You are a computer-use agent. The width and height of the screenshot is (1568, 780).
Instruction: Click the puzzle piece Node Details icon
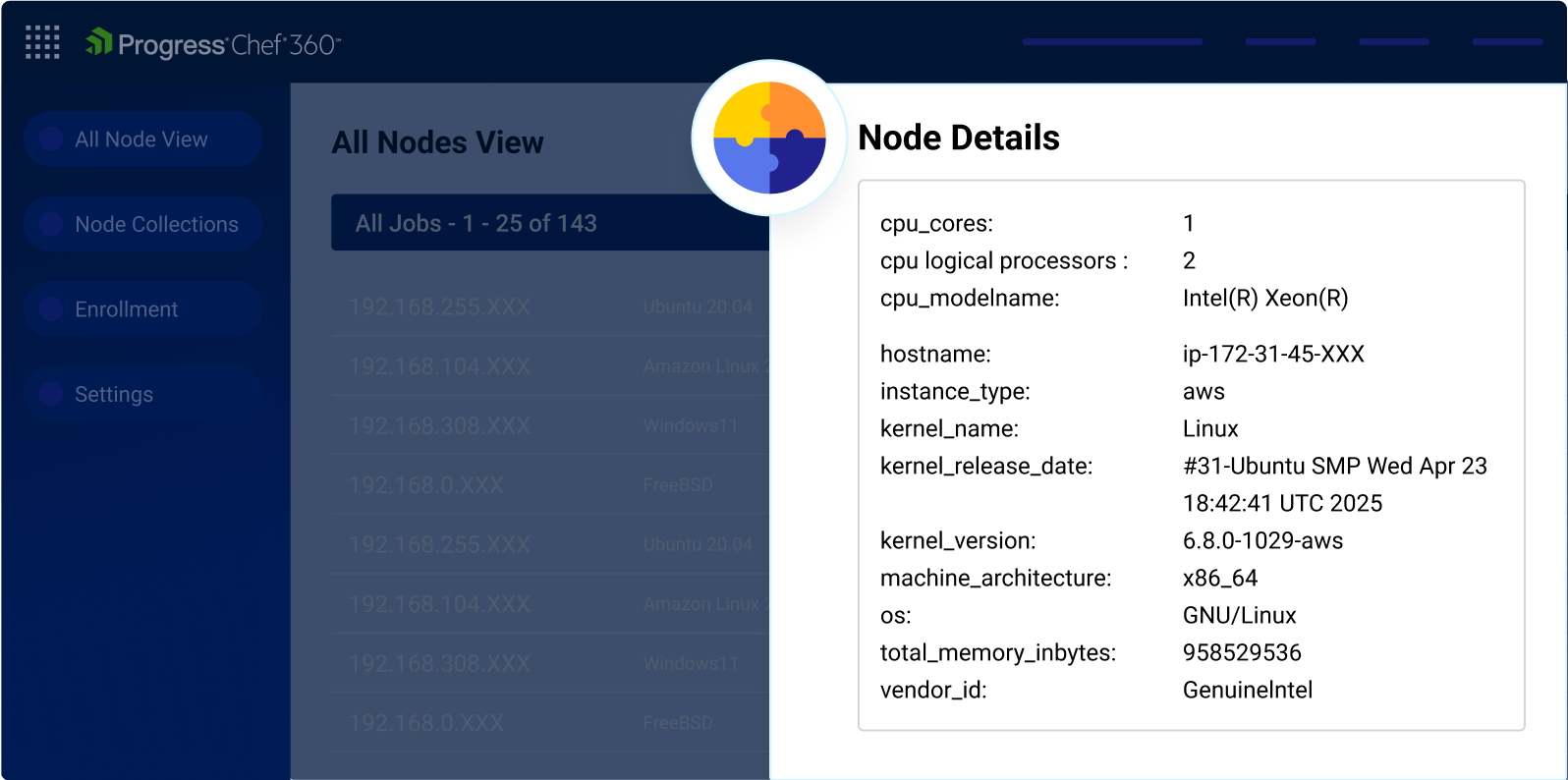pyautogui.click(x=769, y=138)
